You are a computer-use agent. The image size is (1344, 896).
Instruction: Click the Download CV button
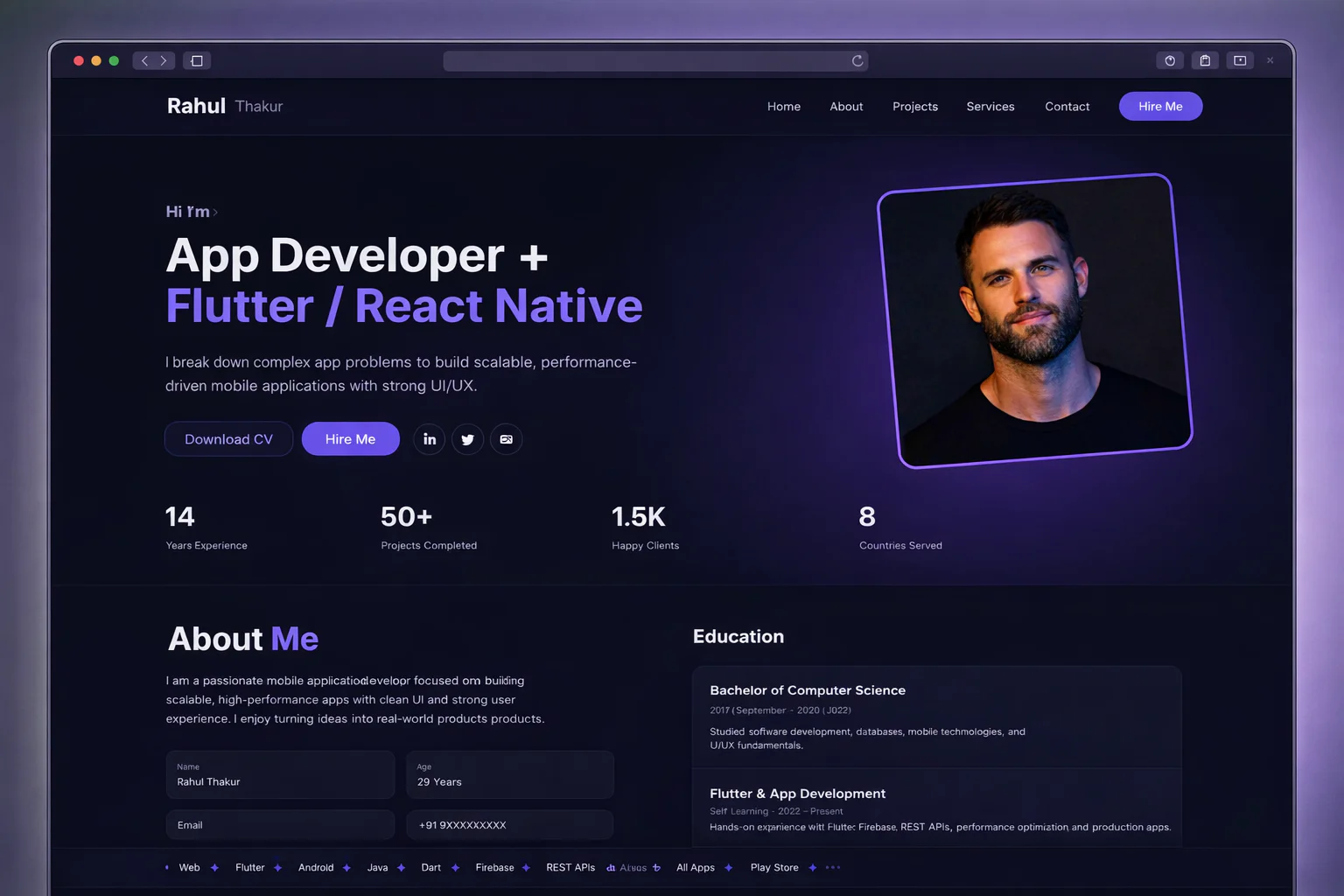click(x=228, y=439)
